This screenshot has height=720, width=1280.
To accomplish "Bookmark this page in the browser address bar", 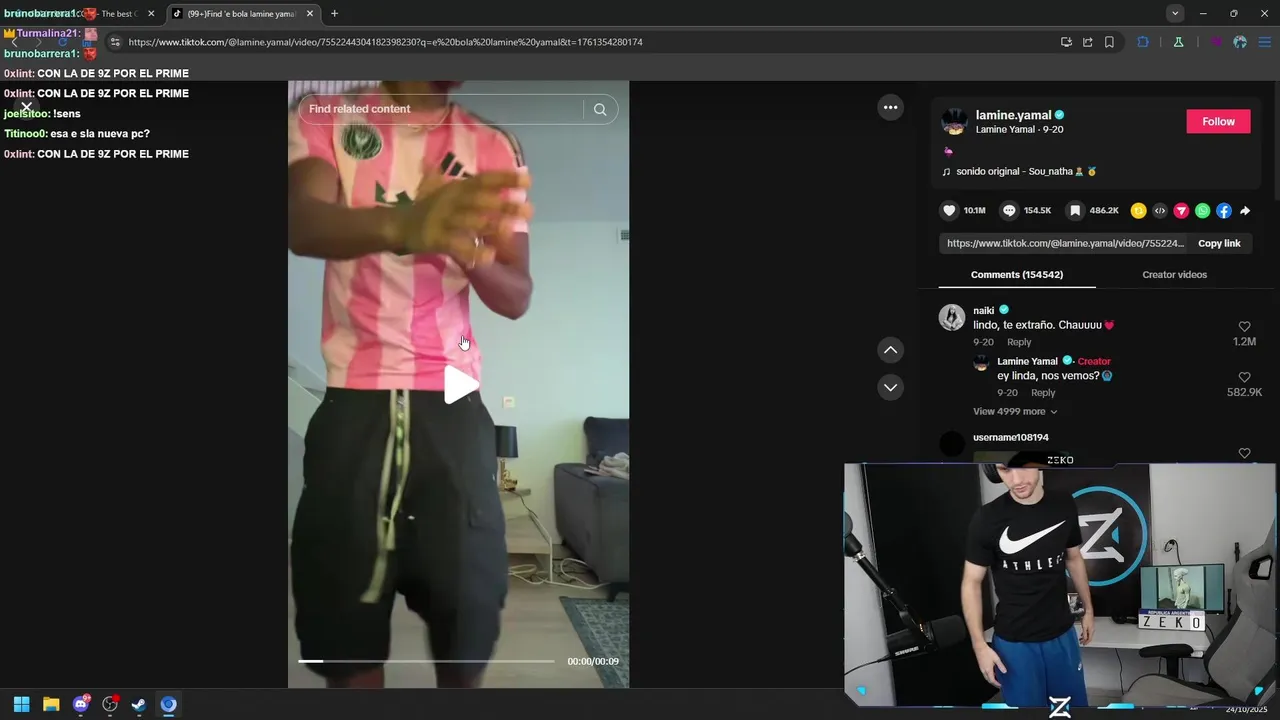I will (x=1109, y=42).
